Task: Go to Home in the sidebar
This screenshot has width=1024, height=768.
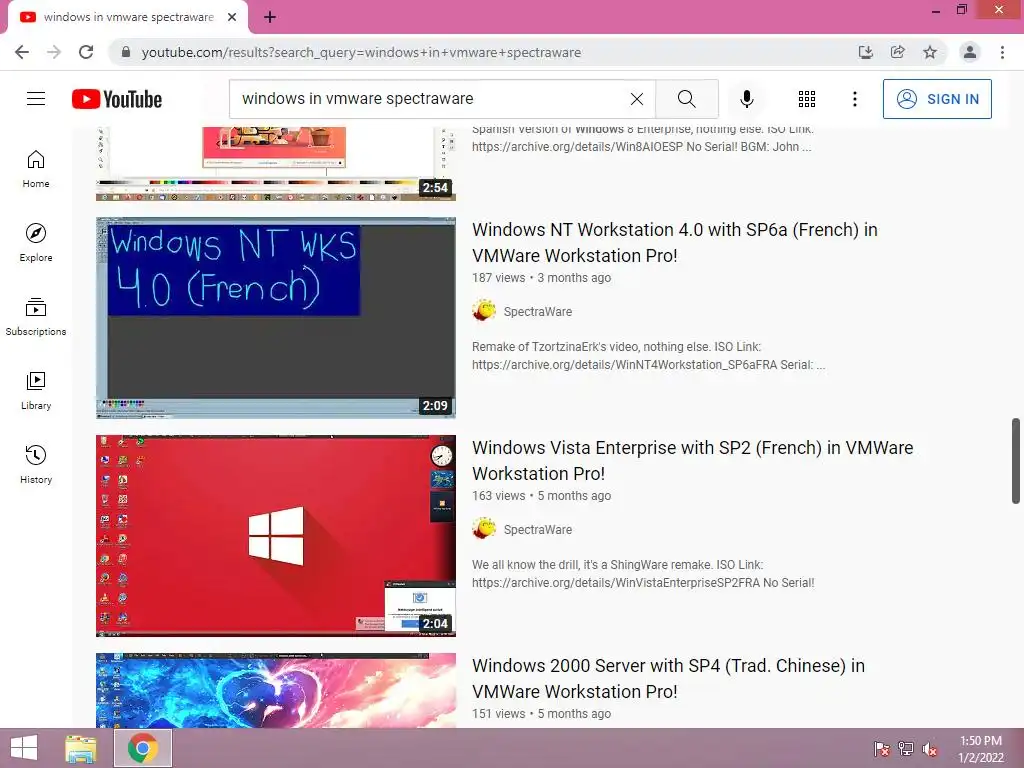Action: (x=36, y=169)
